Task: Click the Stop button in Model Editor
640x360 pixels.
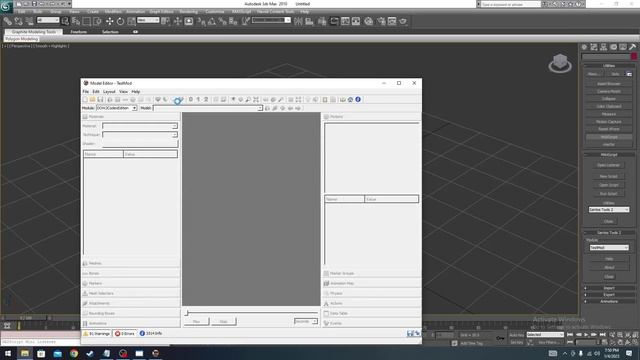Action: (224, 322)
